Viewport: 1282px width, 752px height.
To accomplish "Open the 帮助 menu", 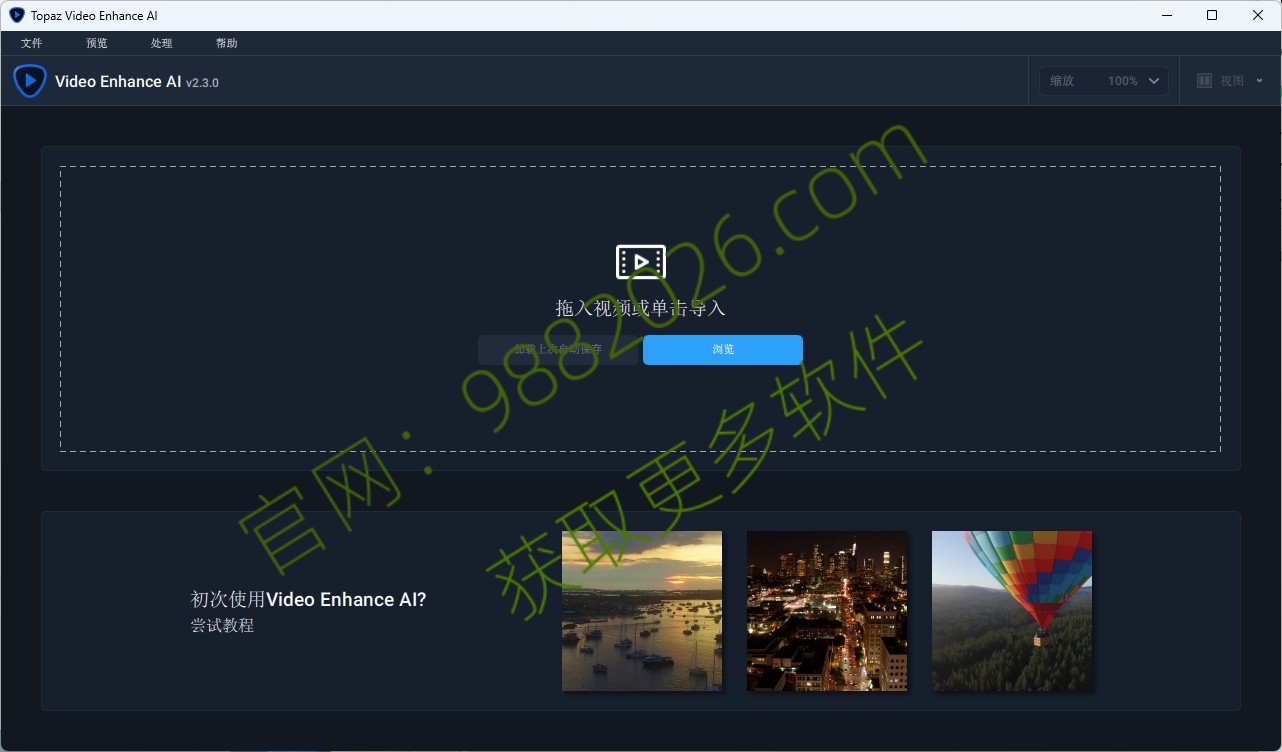I will pyautogui.click(x=227, y=43).
